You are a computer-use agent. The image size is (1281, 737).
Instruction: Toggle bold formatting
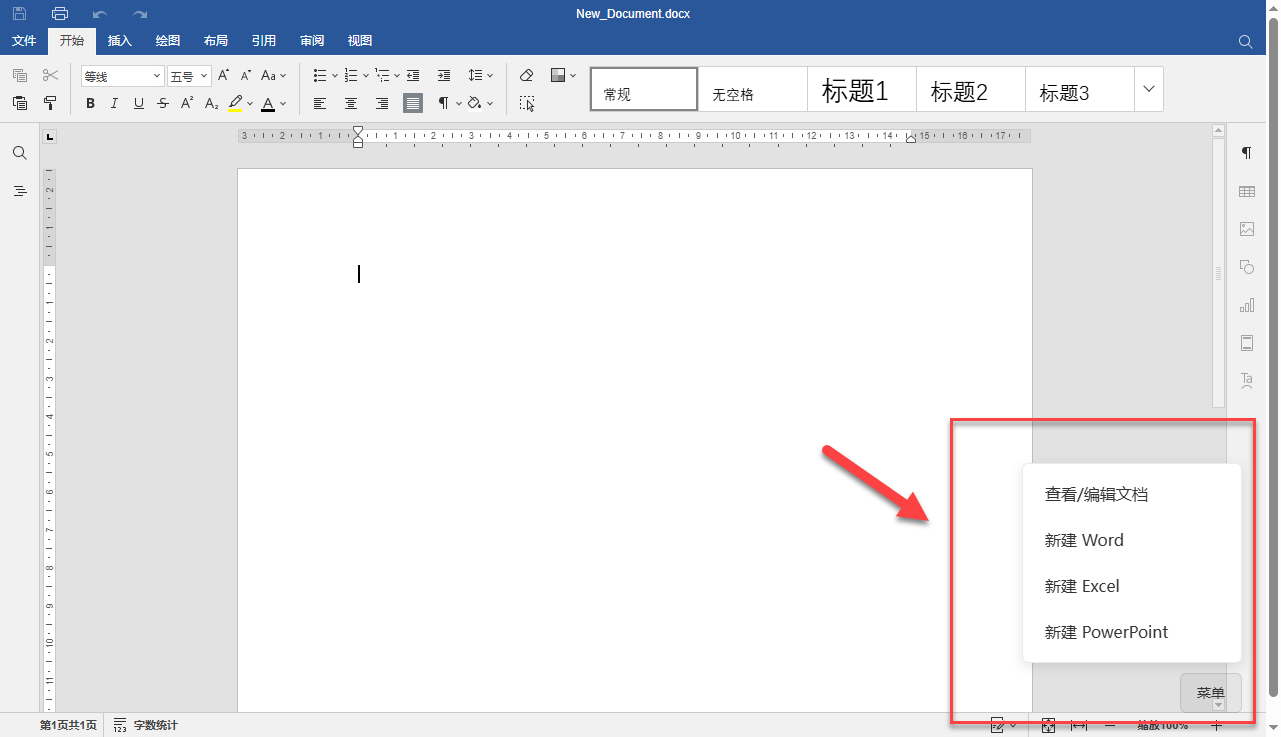point(90,103)
